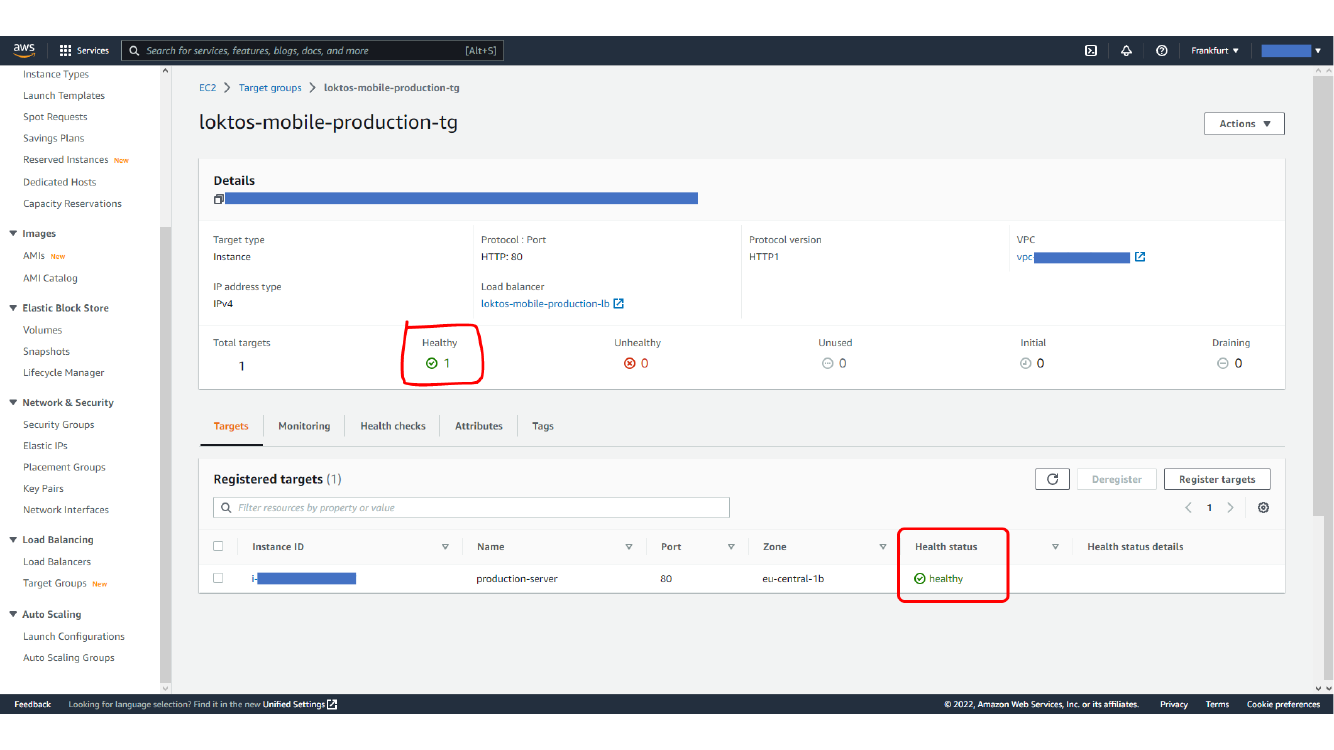Open Launch Configurations in sidebar
1334x750 pixels.
tap(74, 636)
